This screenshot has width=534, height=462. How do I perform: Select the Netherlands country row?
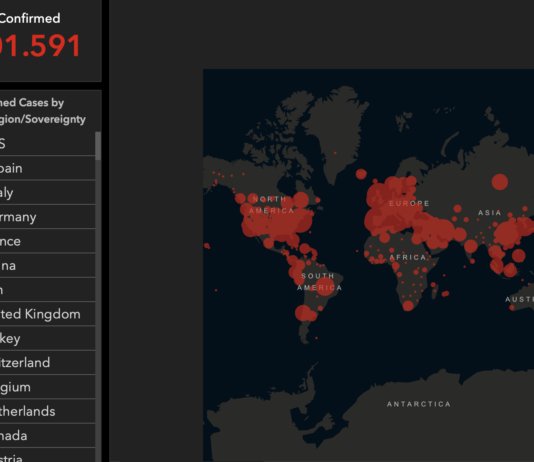click(47, 411)
